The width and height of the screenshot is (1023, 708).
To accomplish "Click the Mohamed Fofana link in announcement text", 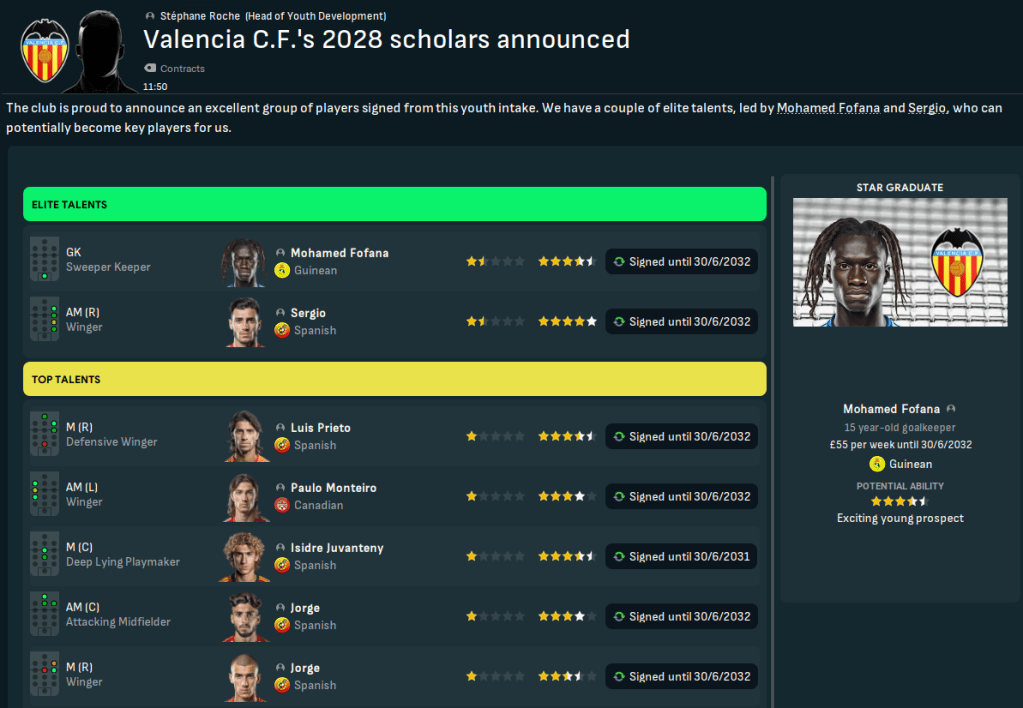I will (x=828, y=108).
